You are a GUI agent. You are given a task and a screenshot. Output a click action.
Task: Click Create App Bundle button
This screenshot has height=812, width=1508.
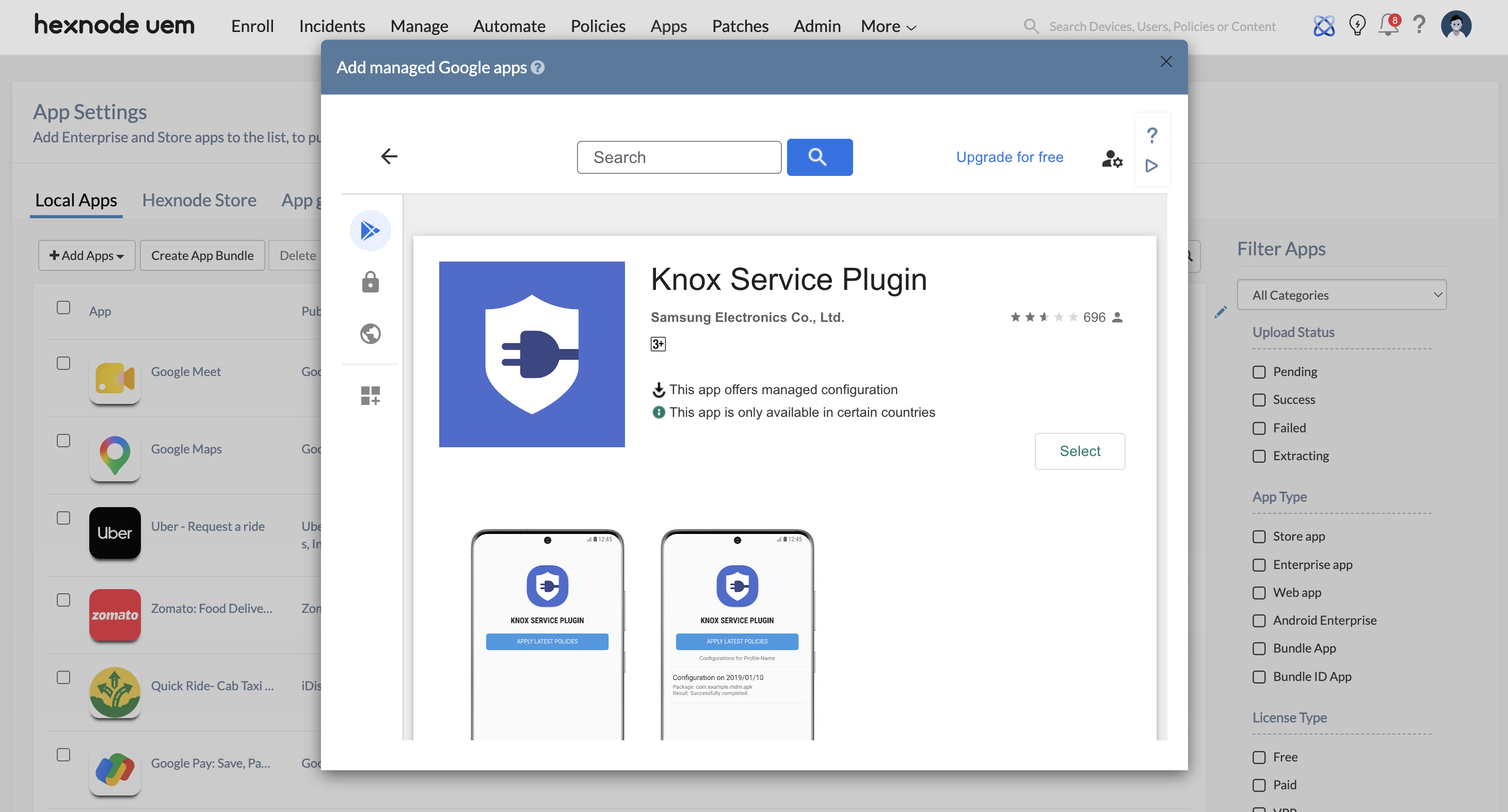(x=202, y=256)
